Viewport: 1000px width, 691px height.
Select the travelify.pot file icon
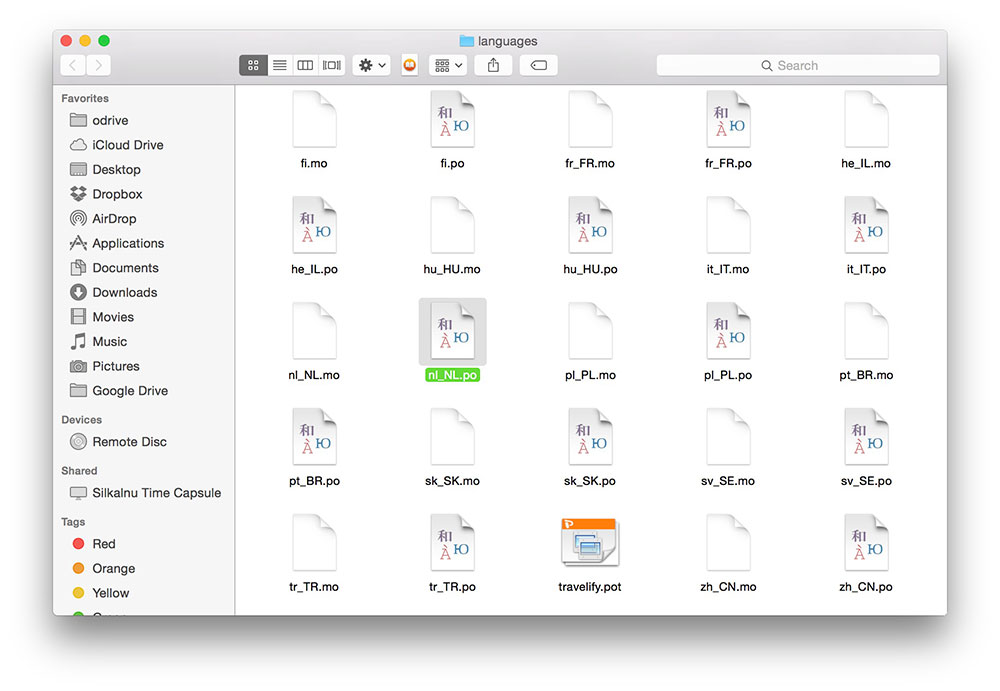(589, 544)
